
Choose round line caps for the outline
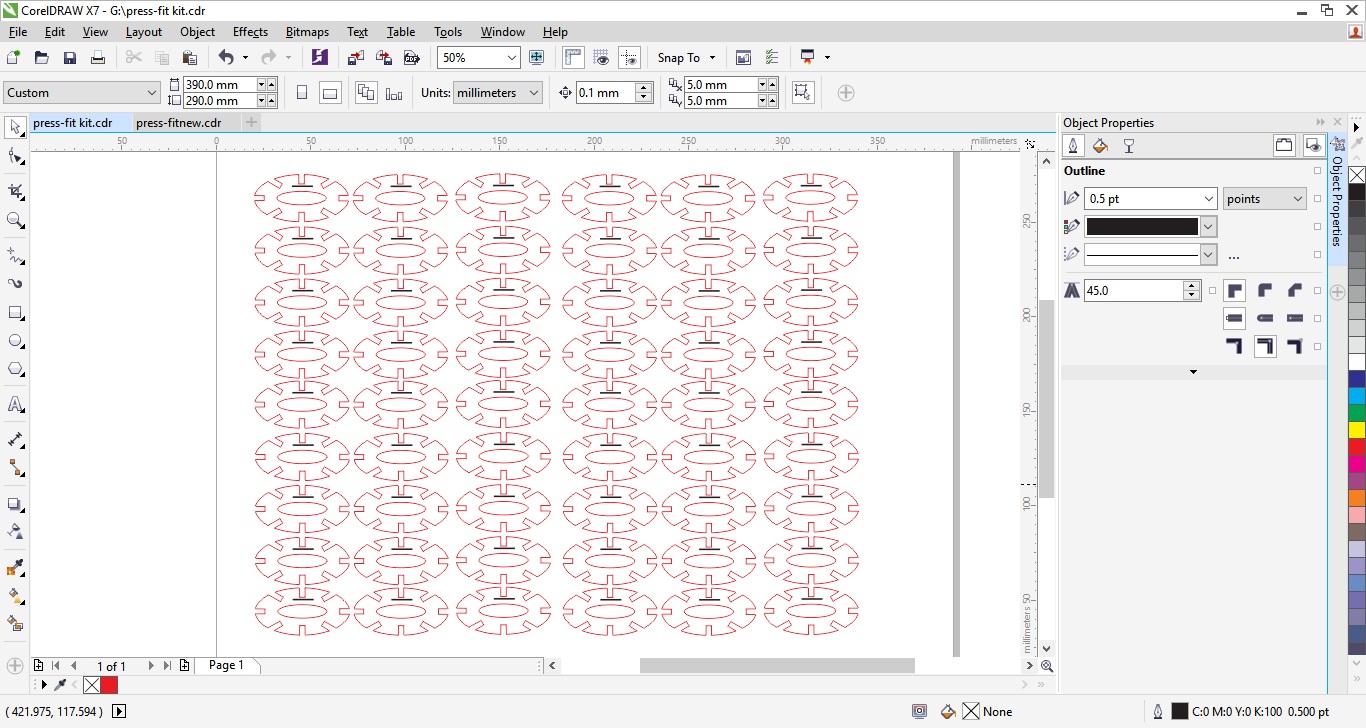coord(1265,319)
